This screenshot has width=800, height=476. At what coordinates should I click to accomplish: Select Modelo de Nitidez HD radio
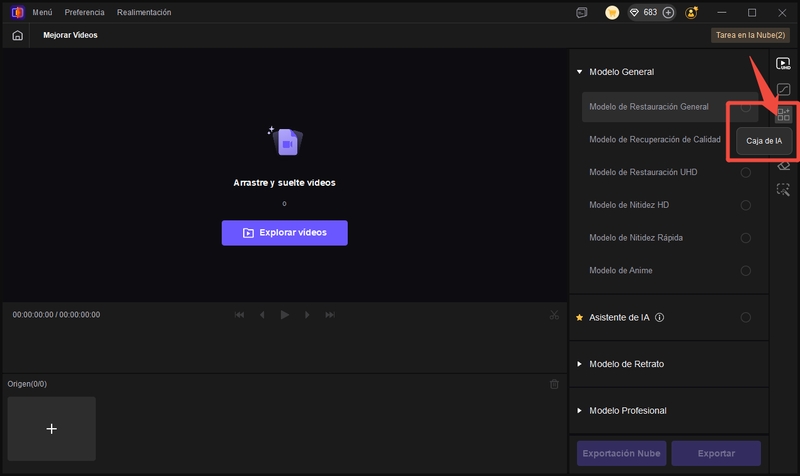[745, 205]
